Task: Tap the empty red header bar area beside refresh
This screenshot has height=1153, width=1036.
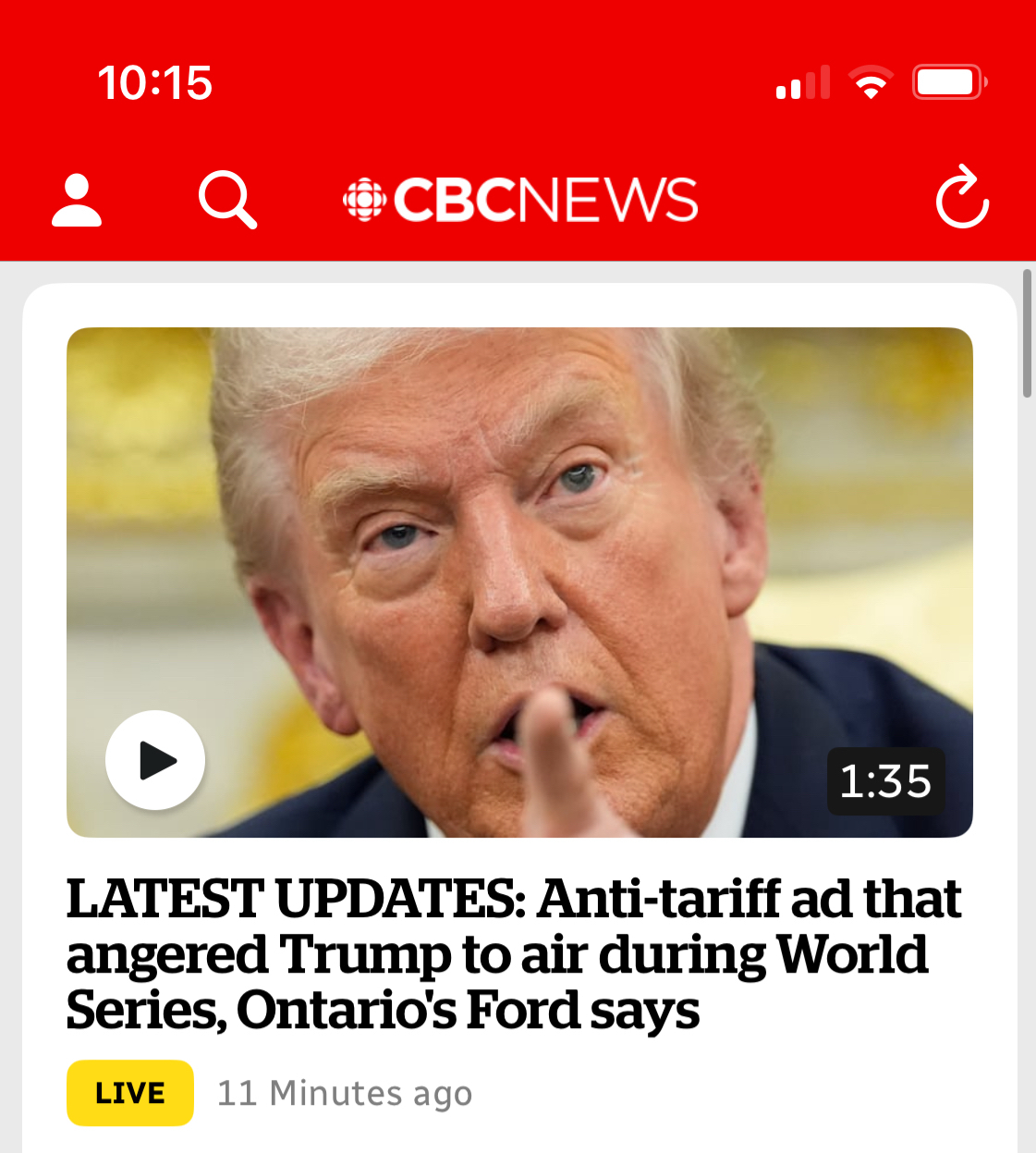Action: click(813, 200)
